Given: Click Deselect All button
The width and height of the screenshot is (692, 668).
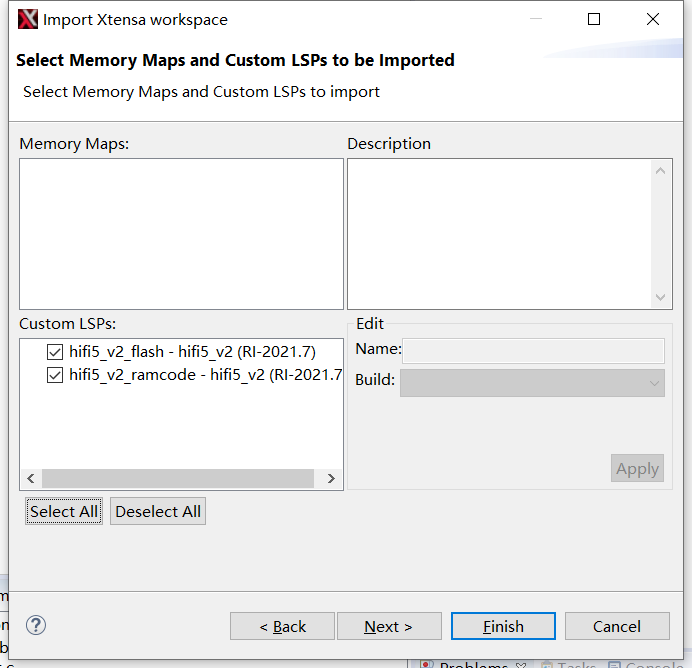Looking at the screenshot, I should [x=158, y=511].
